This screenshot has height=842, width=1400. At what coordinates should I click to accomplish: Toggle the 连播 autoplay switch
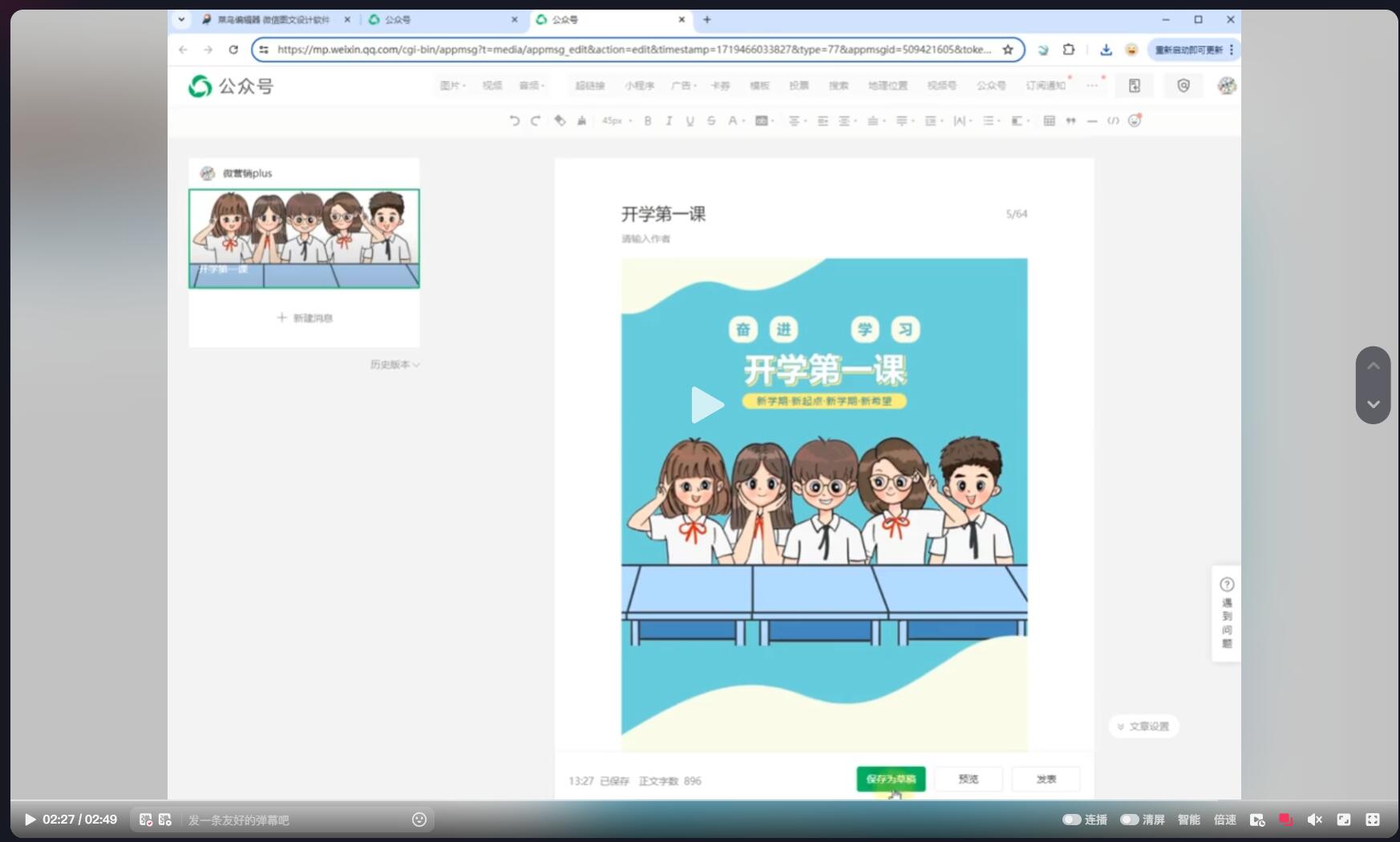click(x=1071, y=820)
